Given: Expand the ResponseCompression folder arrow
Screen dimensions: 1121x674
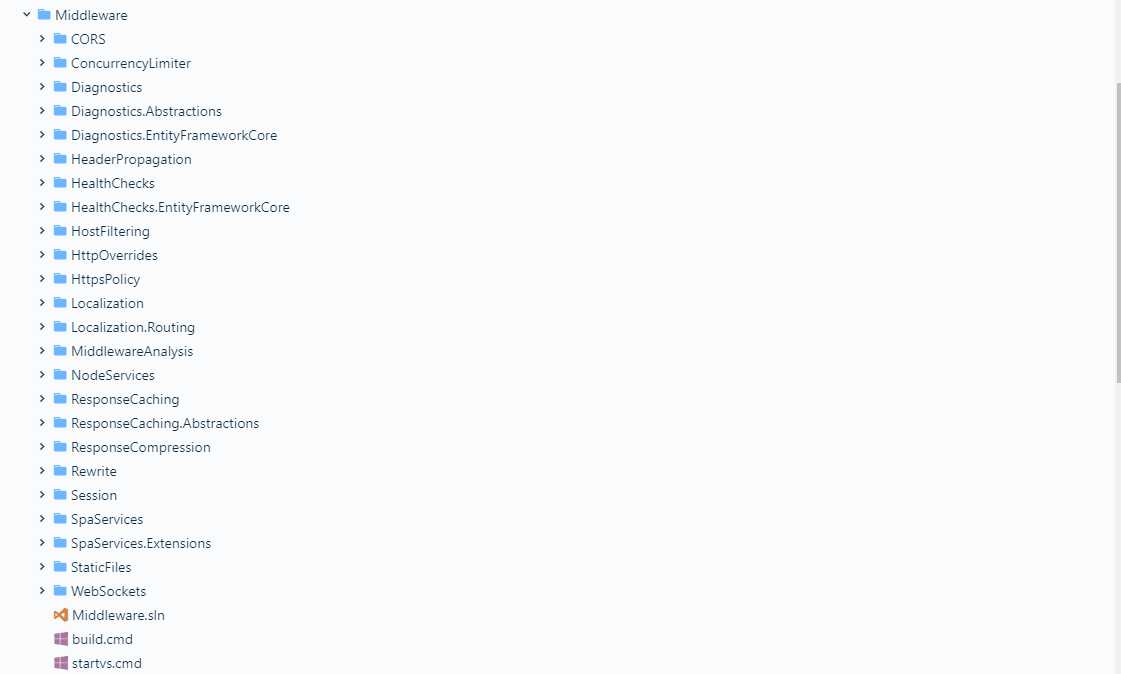Looking at the screenshot, I should pyautogui.click(x=42, y=447).
